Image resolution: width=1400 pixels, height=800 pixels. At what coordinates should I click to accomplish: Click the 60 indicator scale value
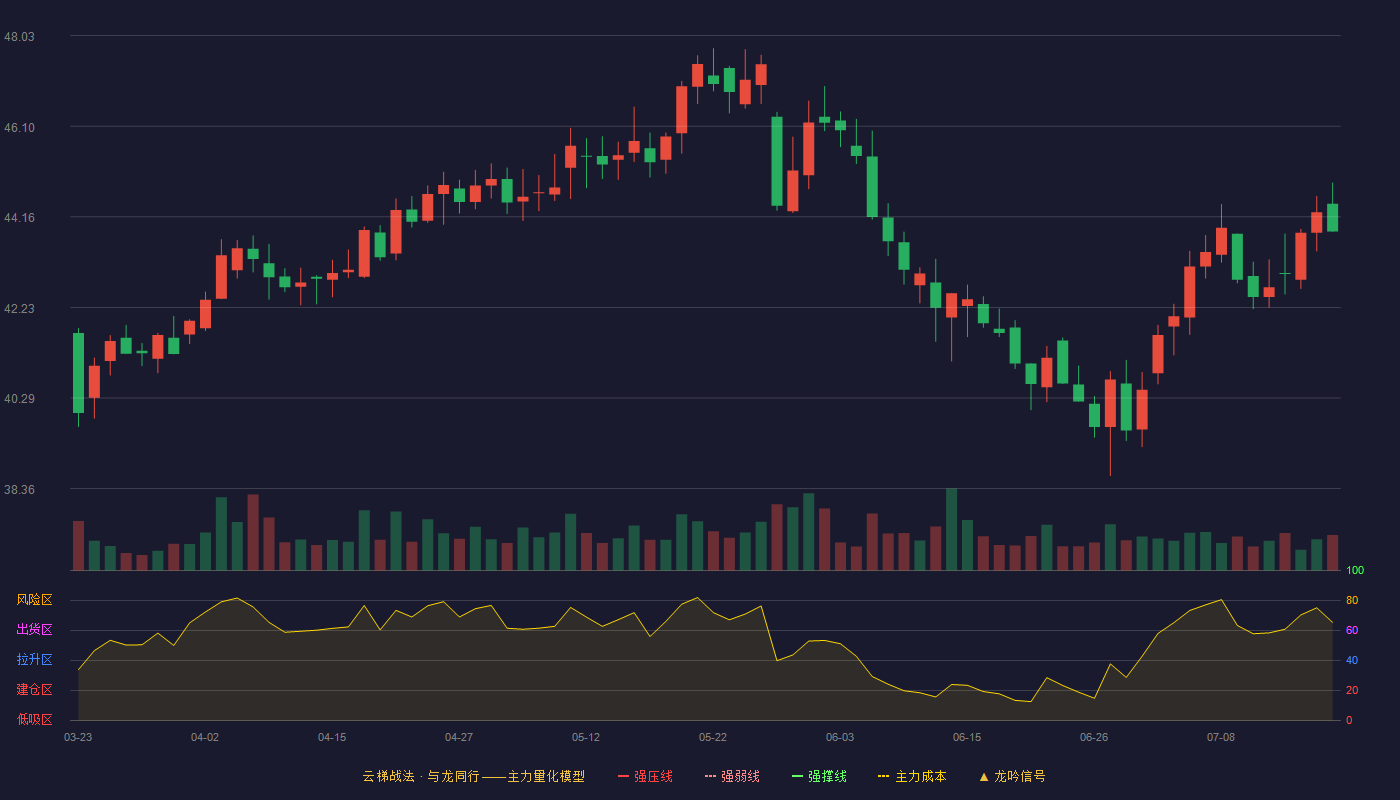(x=1352, y=630)
